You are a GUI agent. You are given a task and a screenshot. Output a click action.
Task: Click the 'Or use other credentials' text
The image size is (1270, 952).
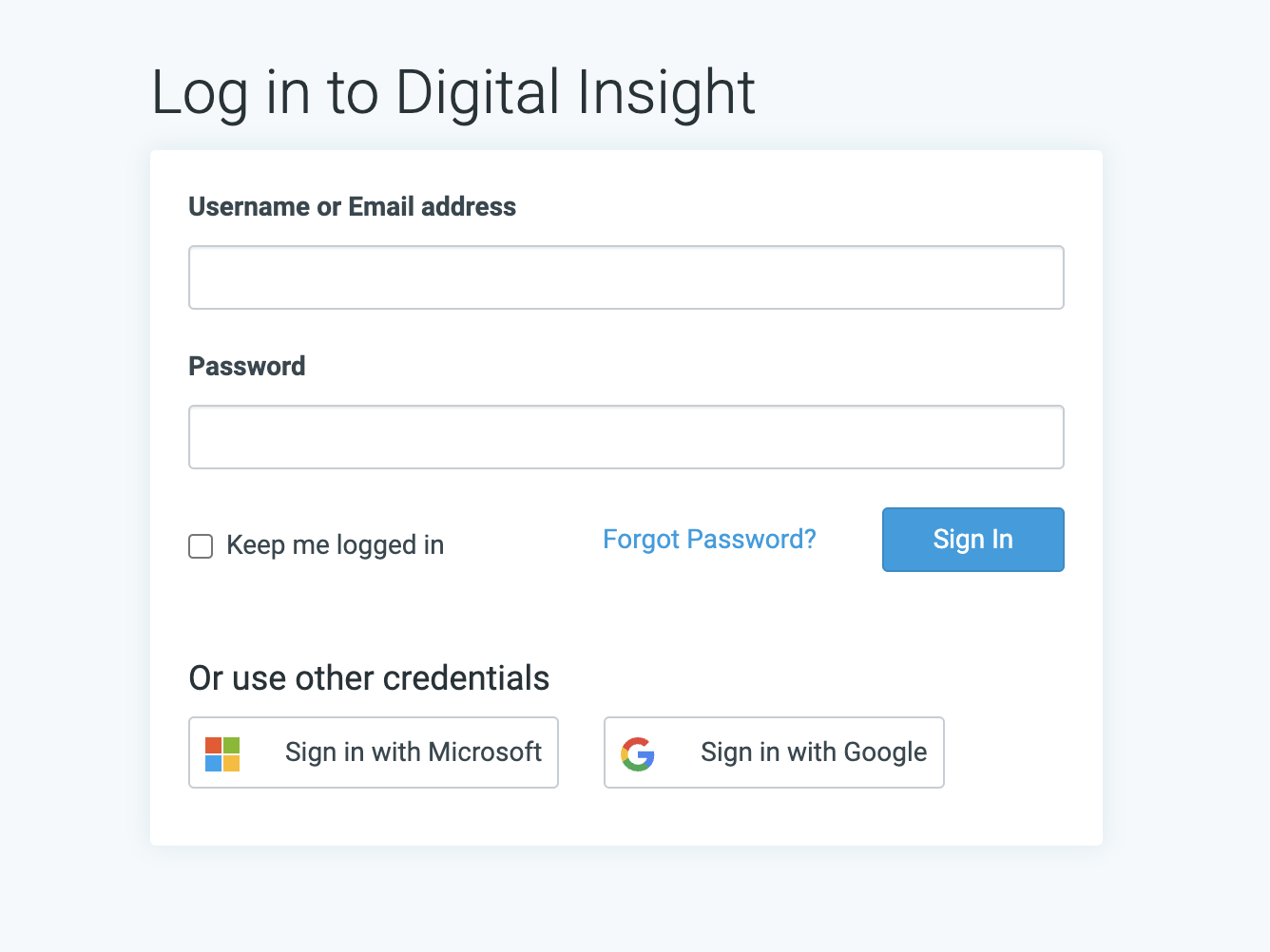[x=369, y=677]
